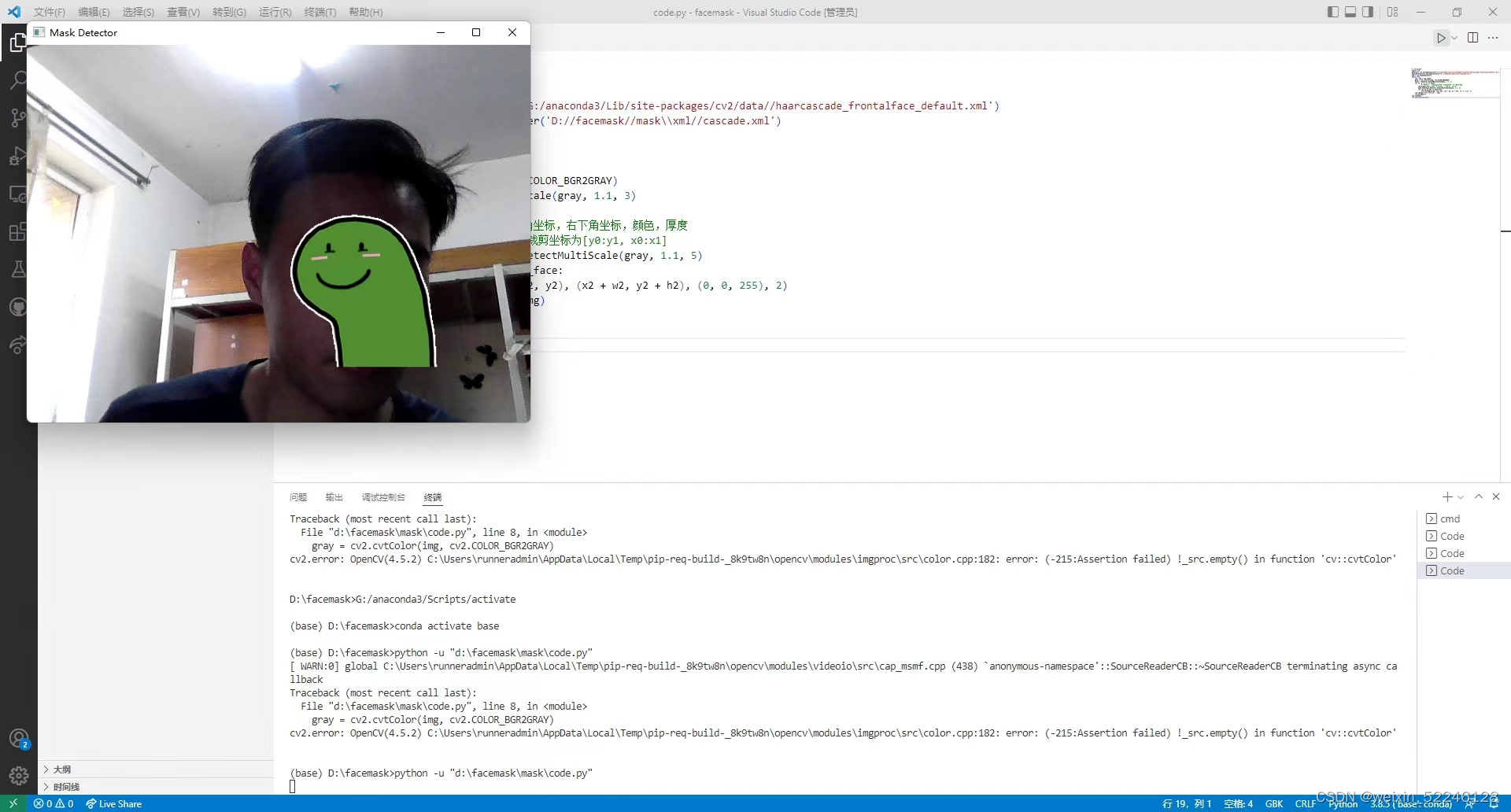
Task: Click Live Share in status bar
Action: click(x=114, y=803)
